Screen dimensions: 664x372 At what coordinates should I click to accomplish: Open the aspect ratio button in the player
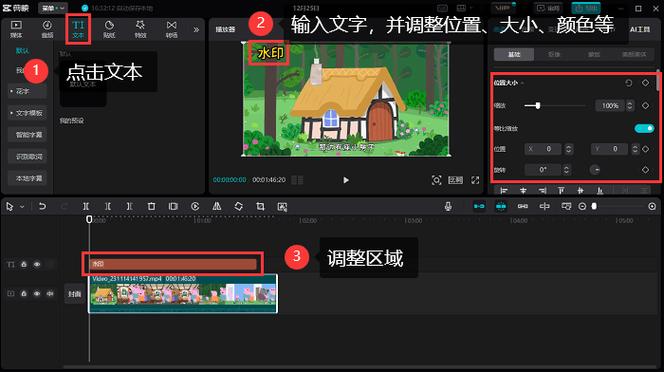[456, 180]
